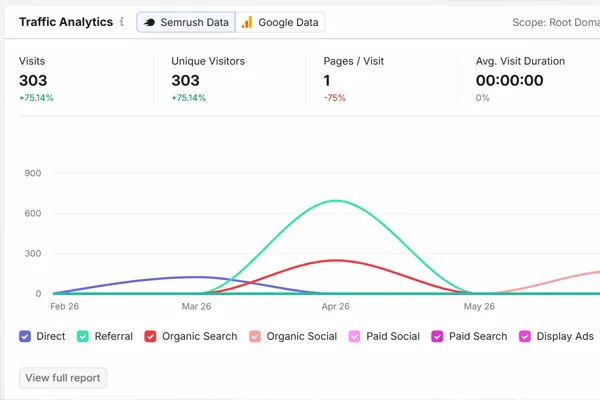Click the red Organic Search curve peak
This screenshot has width=600, height=400.
[336, 260]
